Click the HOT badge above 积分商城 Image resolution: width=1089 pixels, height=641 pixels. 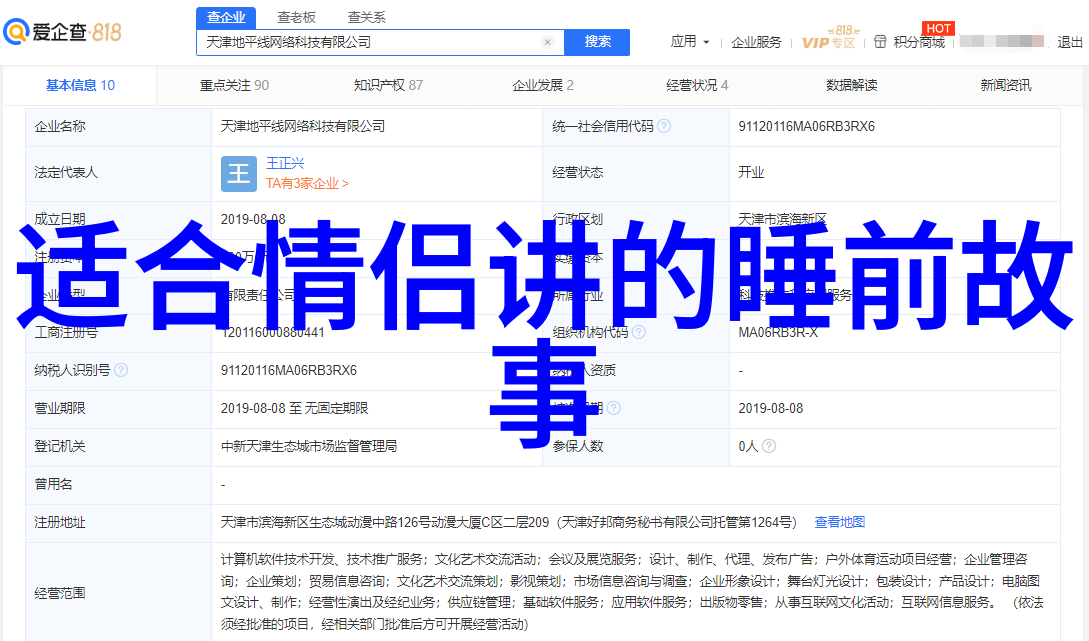[x=938, y=28]
